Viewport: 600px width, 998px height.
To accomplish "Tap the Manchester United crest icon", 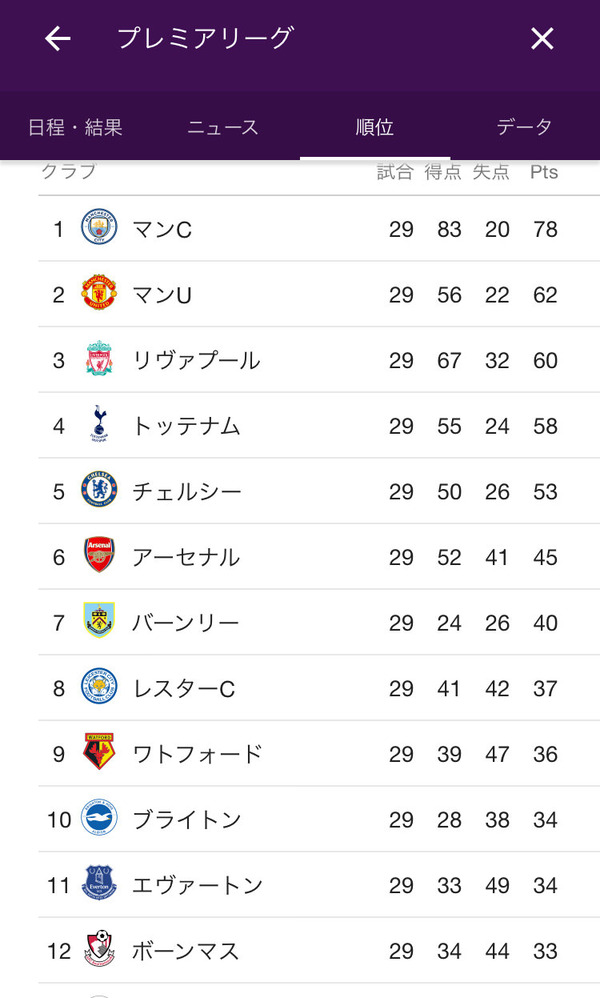I will pyautogui.click(x=99, y=294).
